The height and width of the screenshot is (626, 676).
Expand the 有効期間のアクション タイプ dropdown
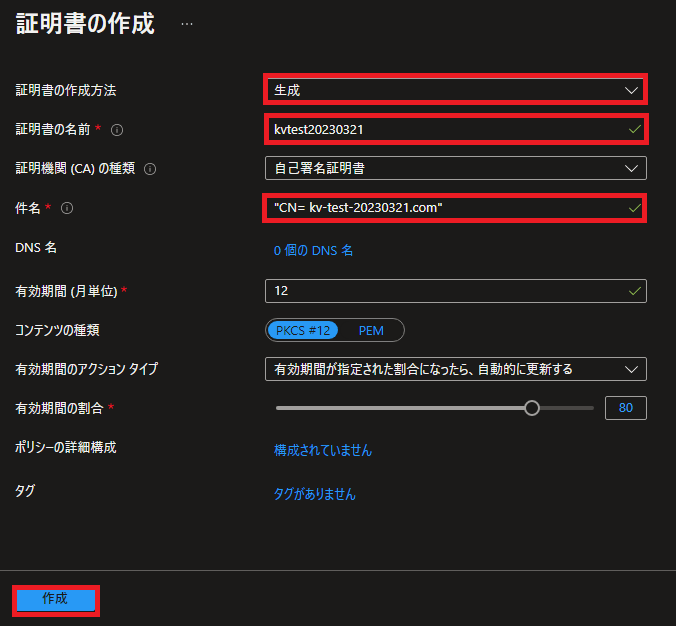point(456,369)
